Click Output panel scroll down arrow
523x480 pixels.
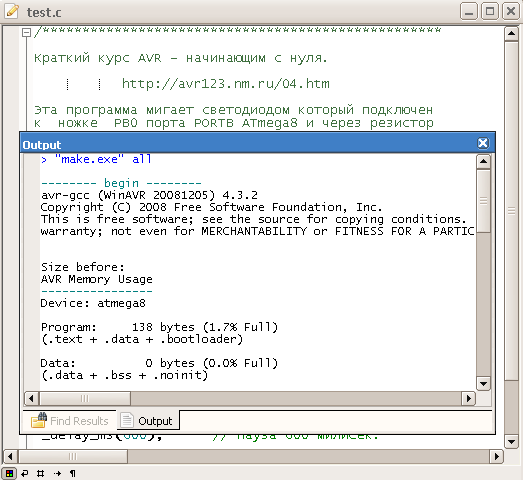tap(483, 383)
